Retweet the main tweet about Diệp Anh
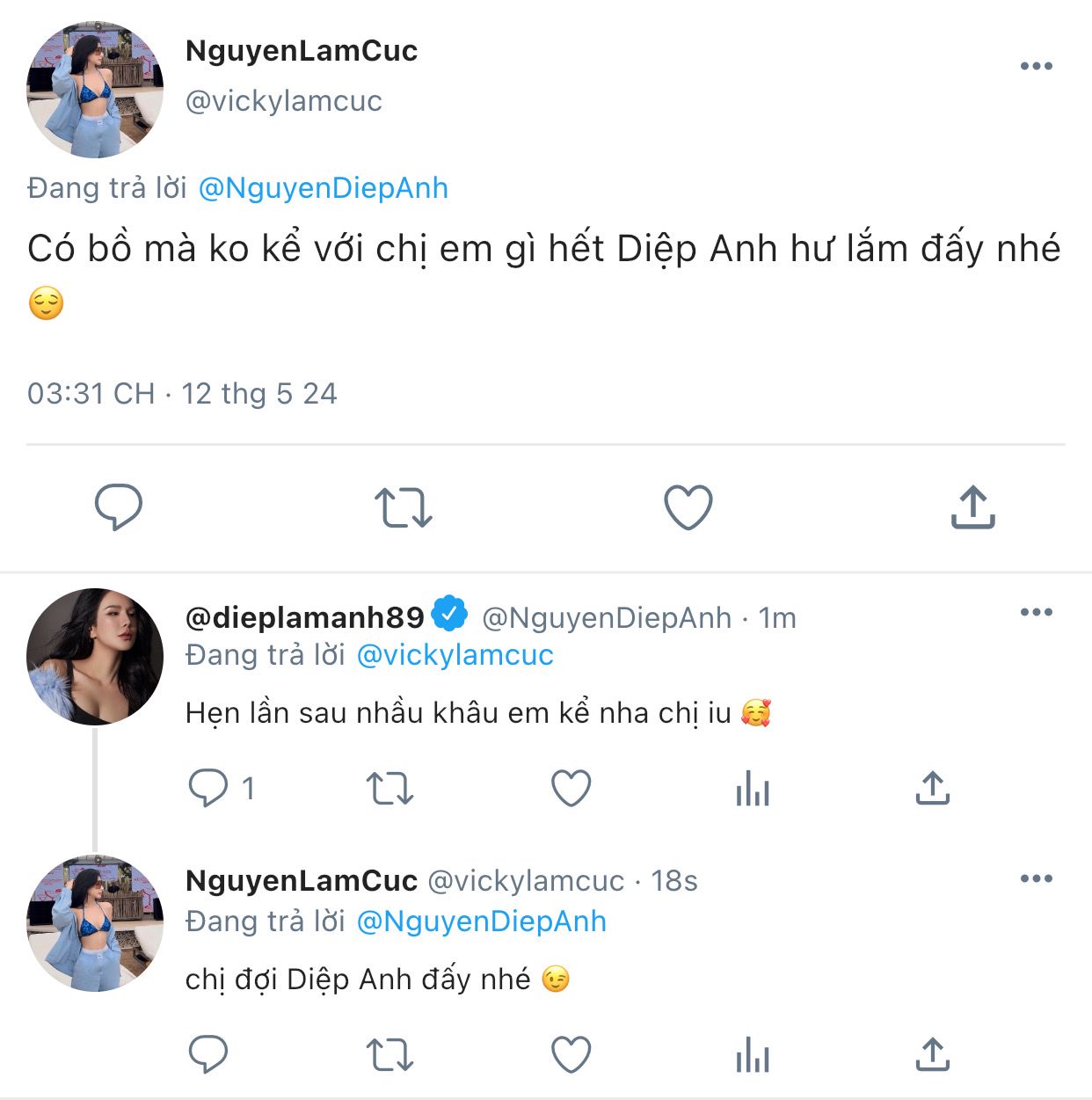 (x=404, y=507)
